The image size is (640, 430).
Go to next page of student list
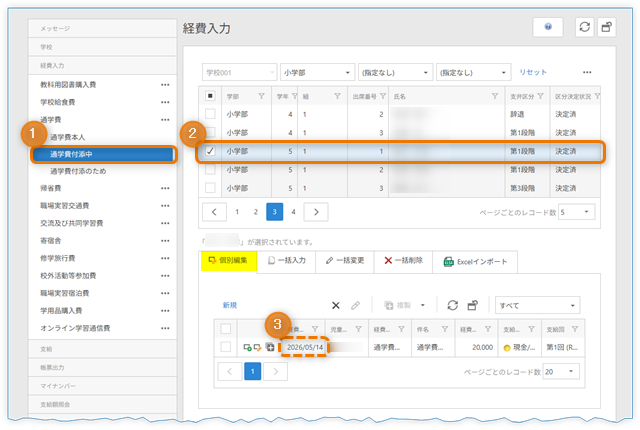316,212
